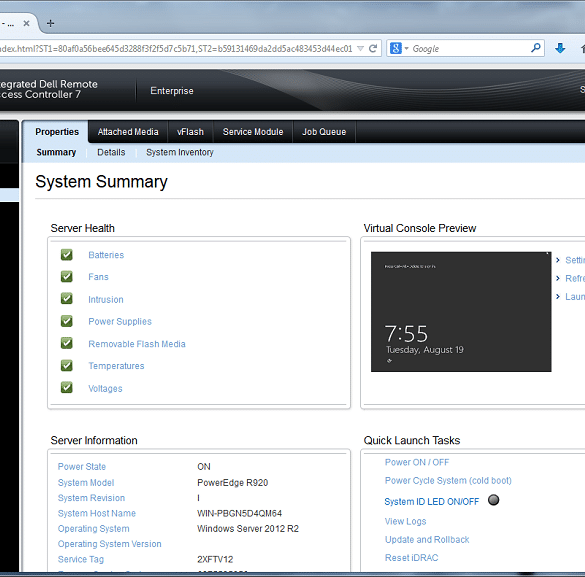Screen dimensions: 585x577
Task: Toggle System ID LED ON/OFF
Action: pyautogui.click(x=432, y=502)
